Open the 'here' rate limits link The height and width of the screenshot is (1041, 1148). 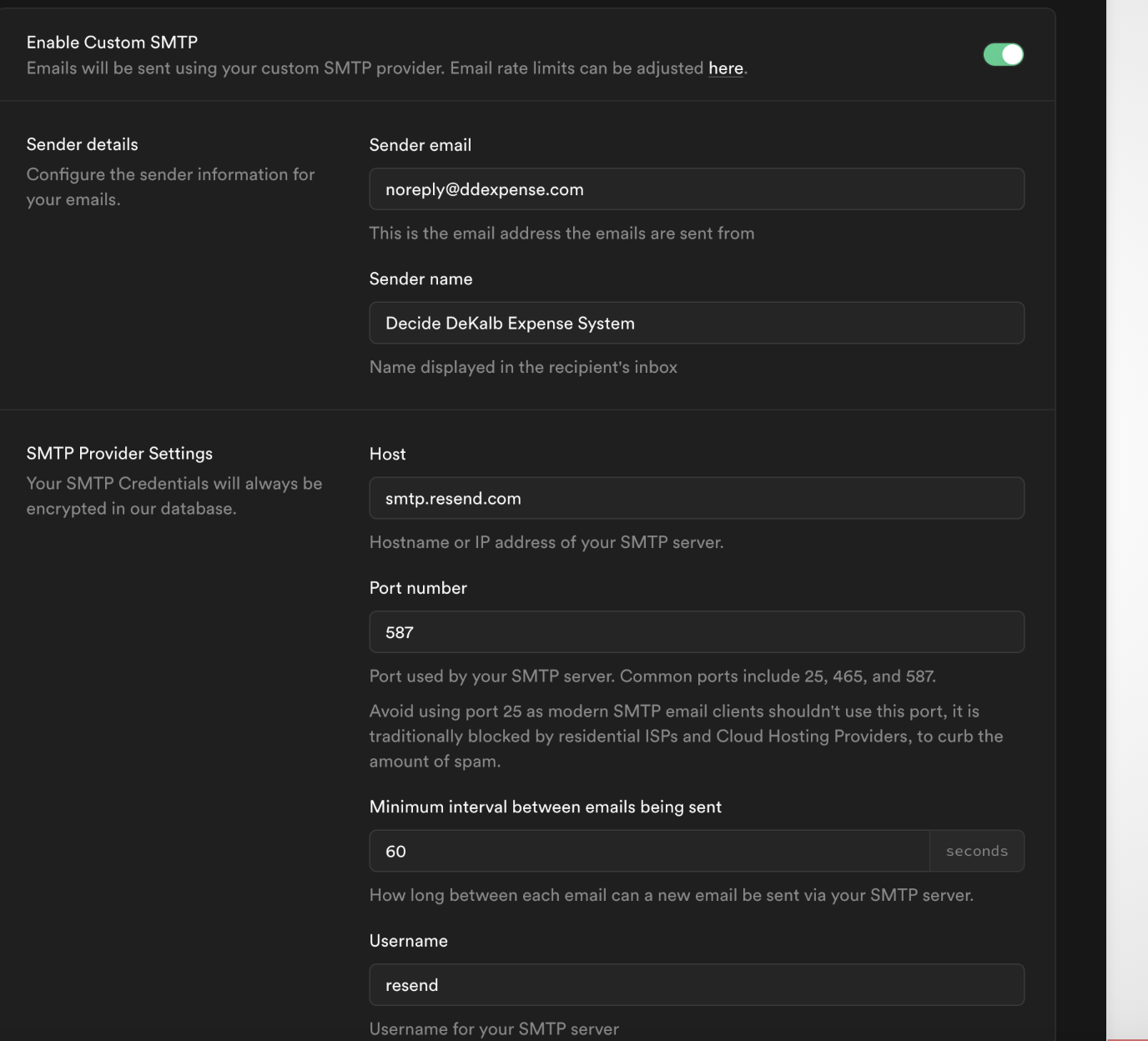coord(725,68)
